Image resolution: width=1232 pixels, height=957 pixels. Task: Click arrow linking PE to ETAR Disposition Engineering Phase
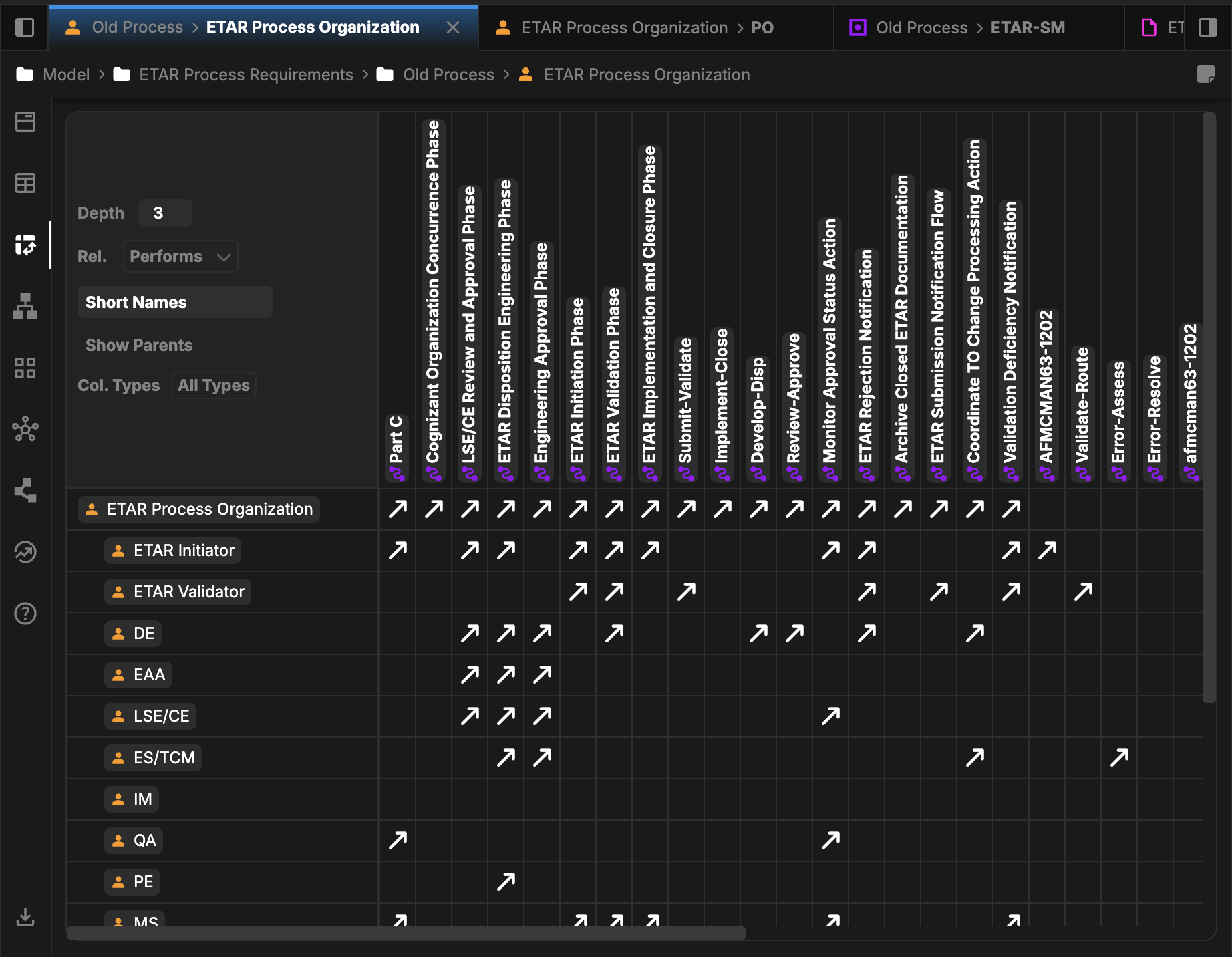click(506, 882)
